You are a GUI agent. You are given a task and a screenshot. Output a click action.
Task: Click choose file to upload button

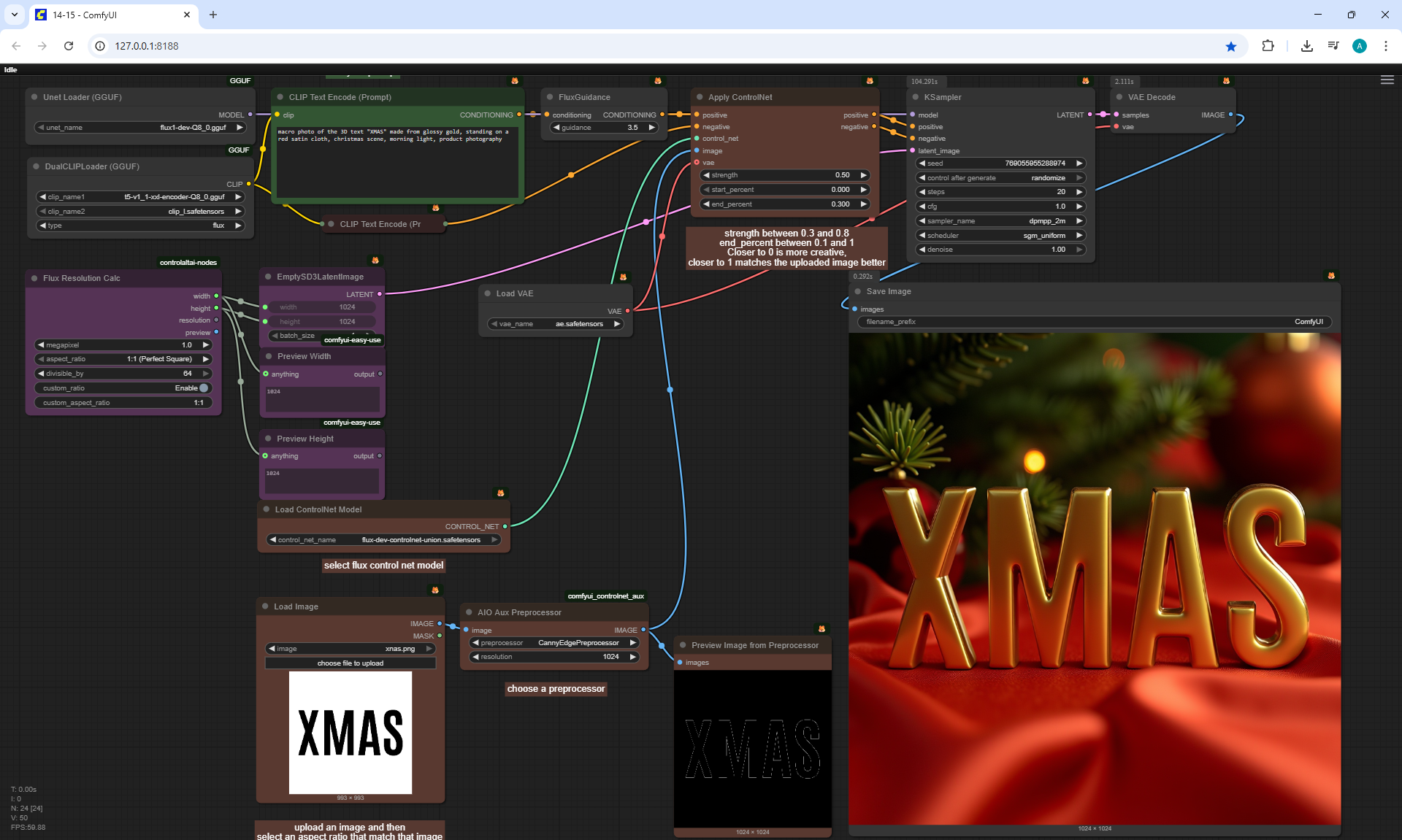(350, 663)
